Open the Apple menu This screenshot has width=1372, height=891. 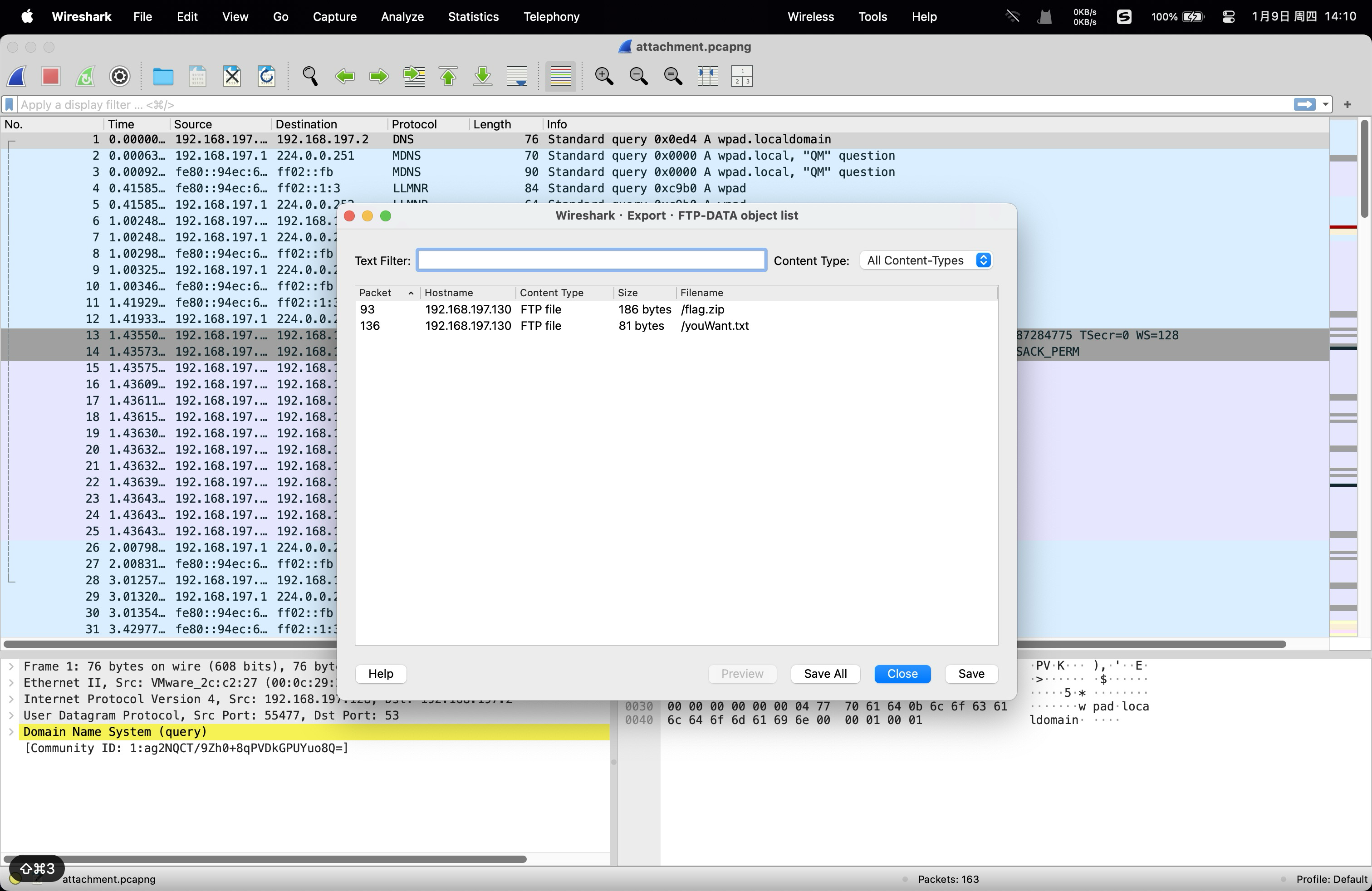click(x=27, y=17)
